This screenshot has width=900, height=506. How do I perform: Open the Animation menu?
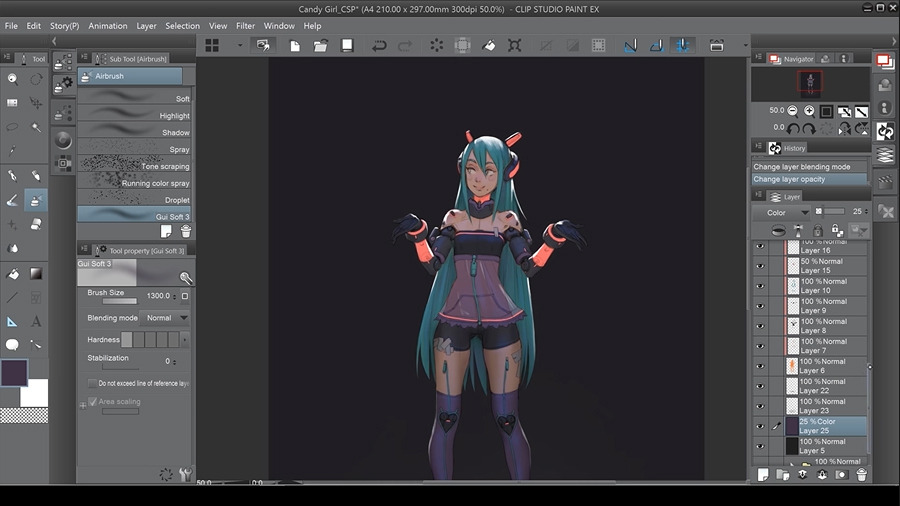point(108,26)
